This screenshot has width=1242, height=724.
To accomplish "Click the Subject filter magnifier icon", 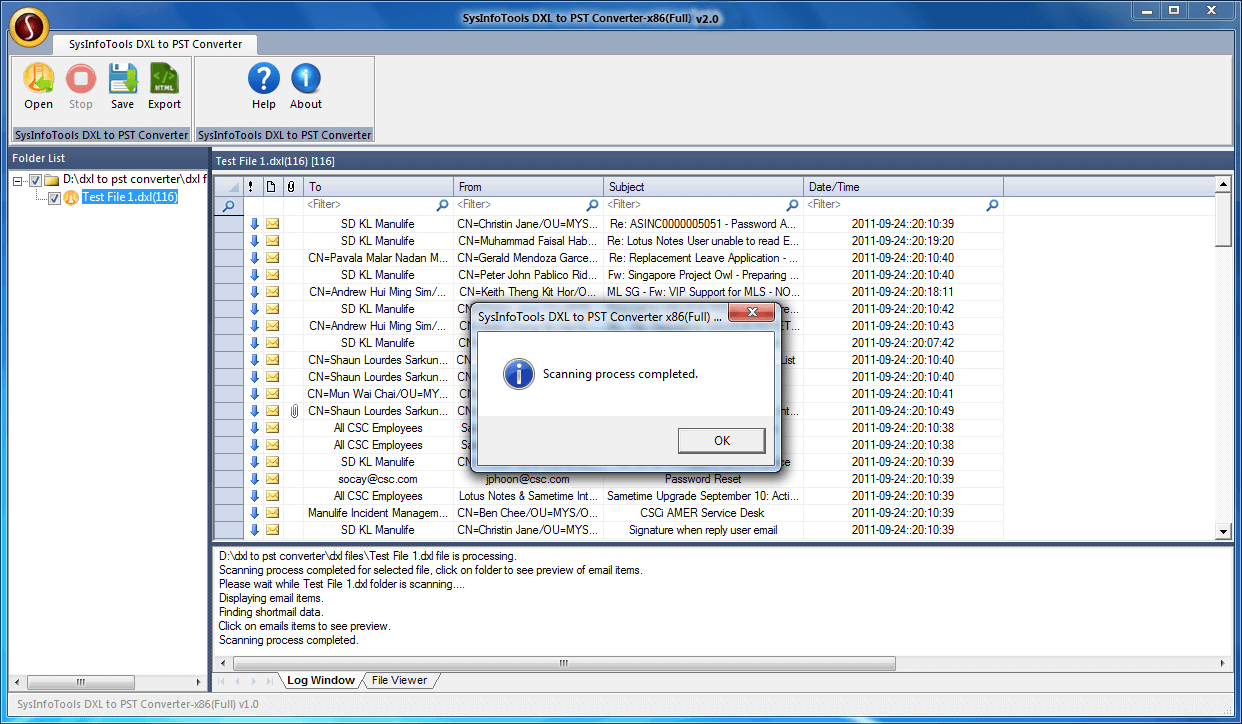I will coord(792,205).
